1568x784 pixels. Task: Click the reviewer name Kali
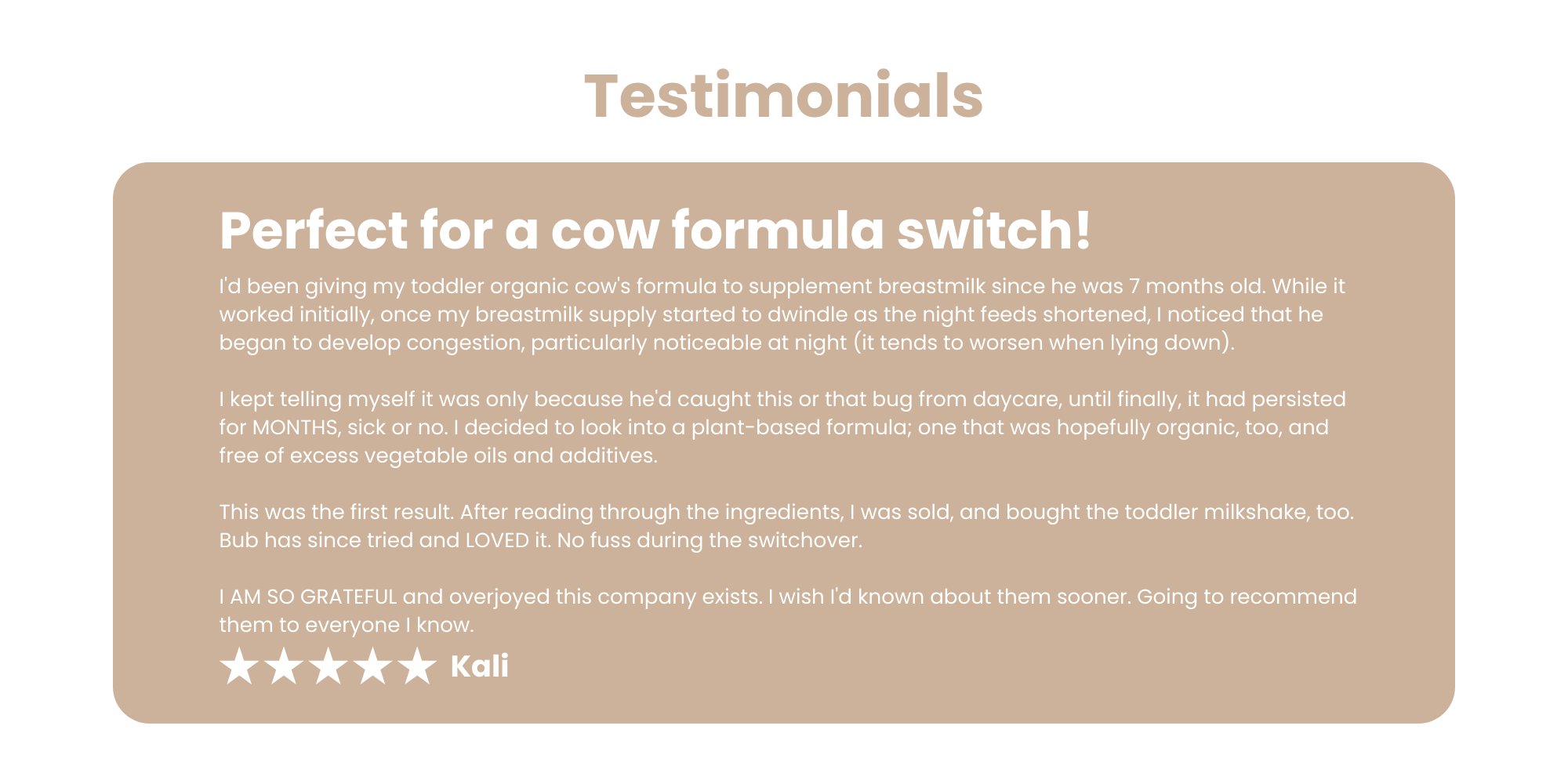click(480, 666)
